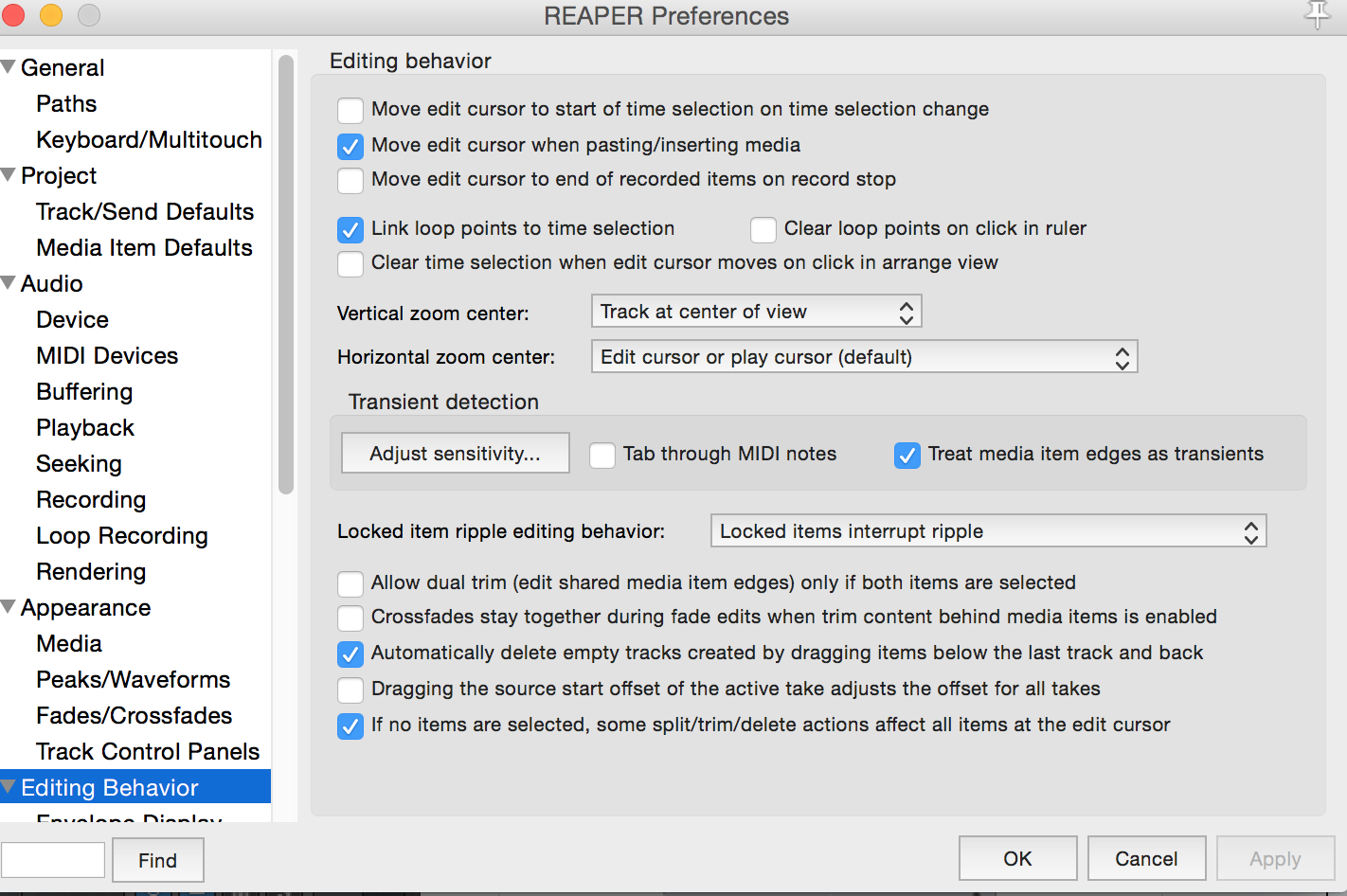Confirm preferences with OK button
1347x896 pixels.
pyautogui.click(x=1018, y=858)
